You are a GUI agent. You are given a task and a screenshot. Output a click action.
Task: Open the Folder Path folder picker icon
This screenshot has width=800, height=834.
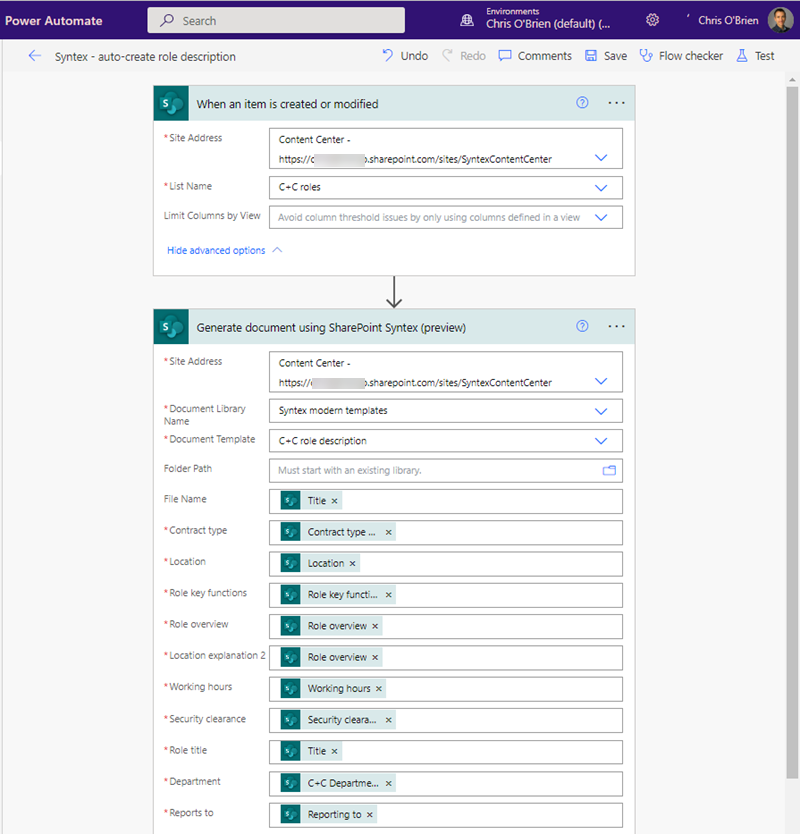pyautogui.click(x=609, y=470)
